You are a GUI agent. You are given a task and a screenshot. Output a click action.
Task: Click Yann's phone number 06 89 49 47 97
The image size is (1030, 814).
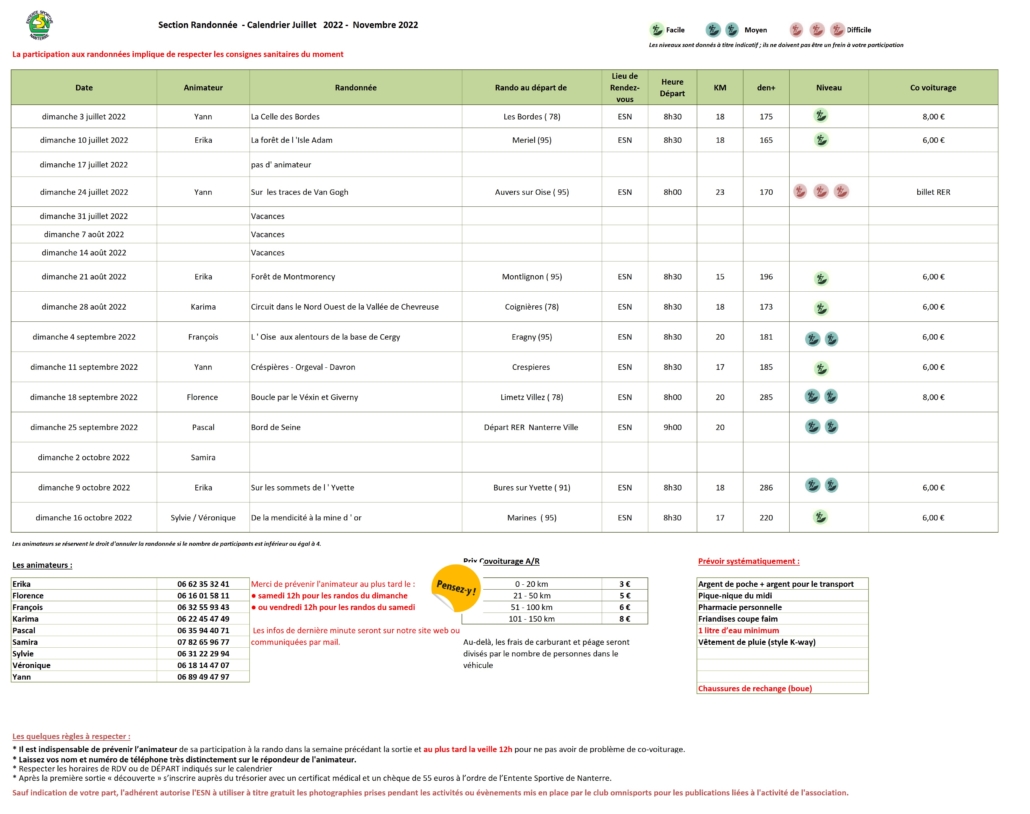click(x=203, y=677)
